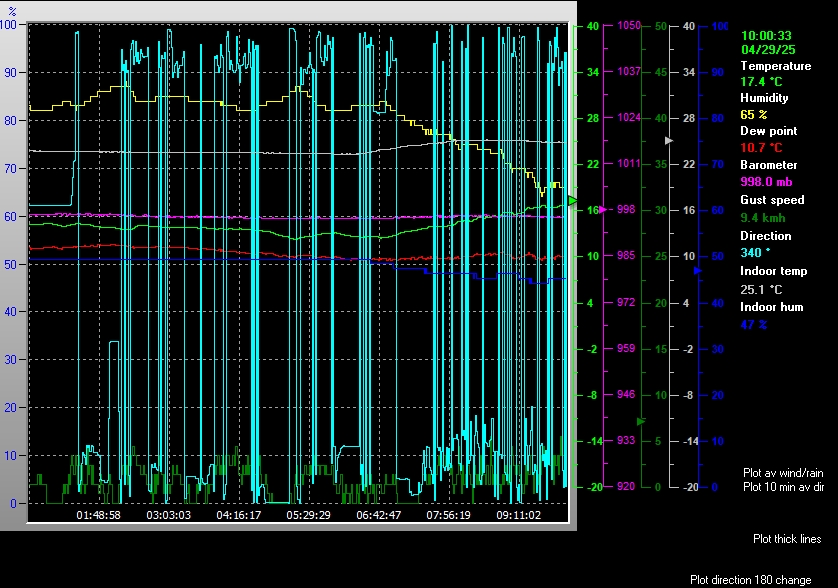838x588 pixels.
Task: Click the Humidity legend label
Action: [764, 98]
